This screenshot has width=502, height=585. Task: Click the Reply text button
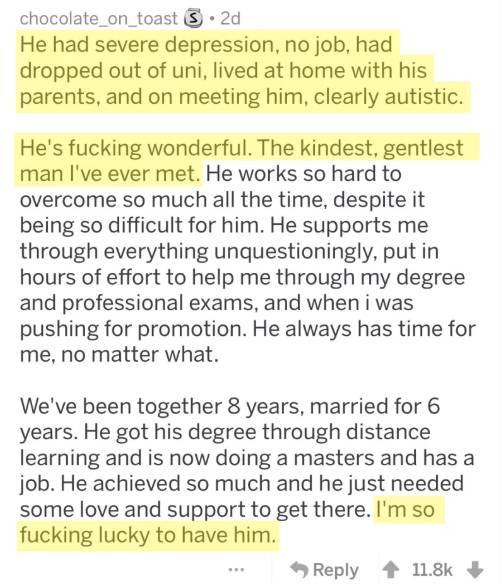(336, 570)
